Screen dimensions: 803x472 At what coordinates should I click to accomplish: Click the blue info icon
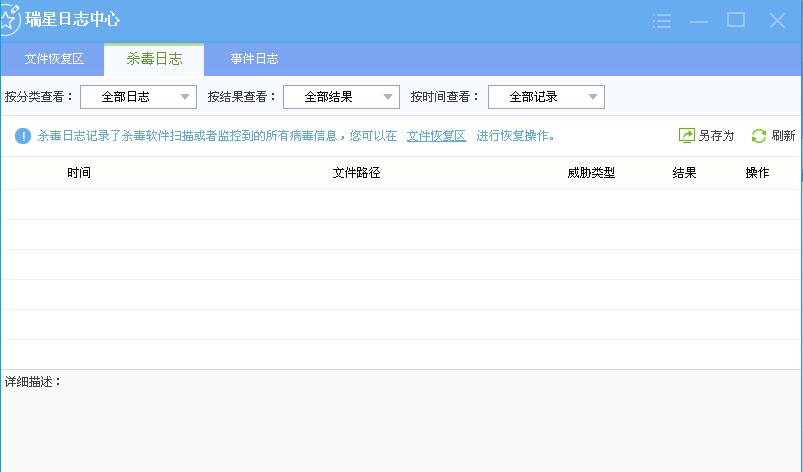(x=23, y=136)
